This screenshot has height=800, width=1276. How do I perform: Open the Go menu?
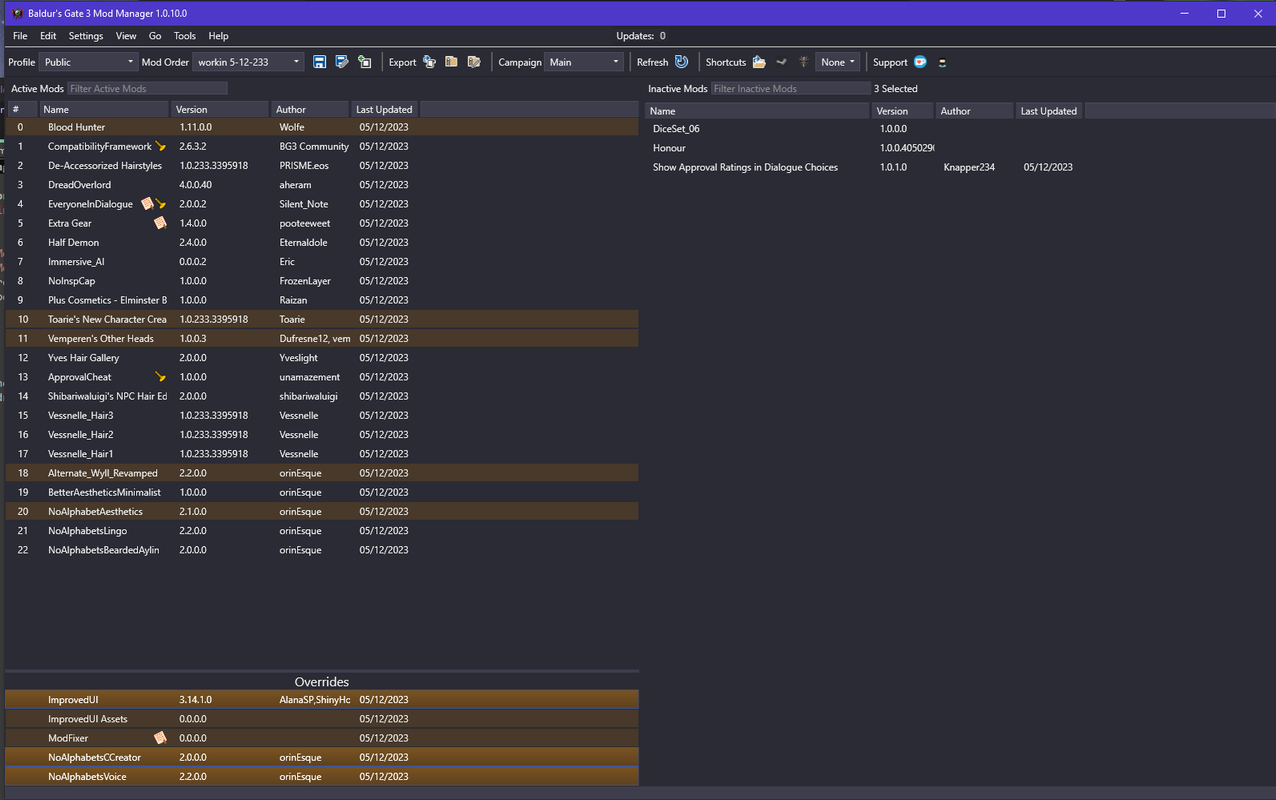(x=155, y=36)
